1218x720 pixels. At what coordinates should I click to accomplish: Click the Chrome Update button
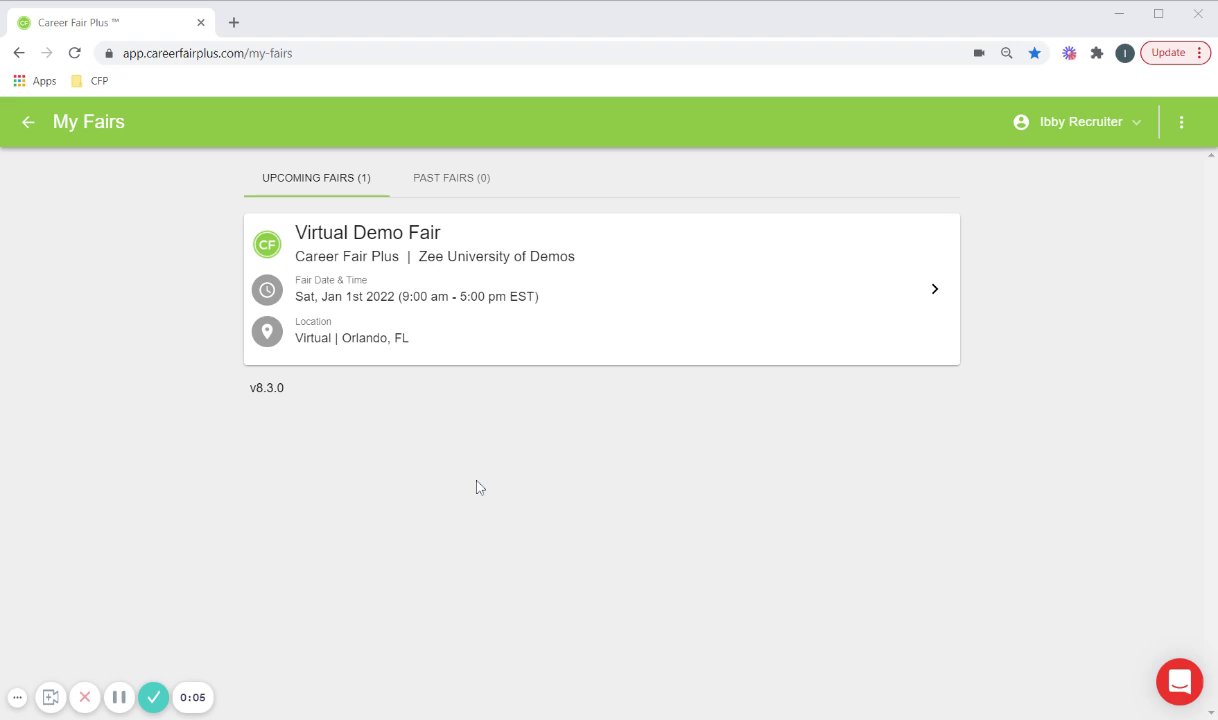pyautogui.click(x=1174, y=53)
